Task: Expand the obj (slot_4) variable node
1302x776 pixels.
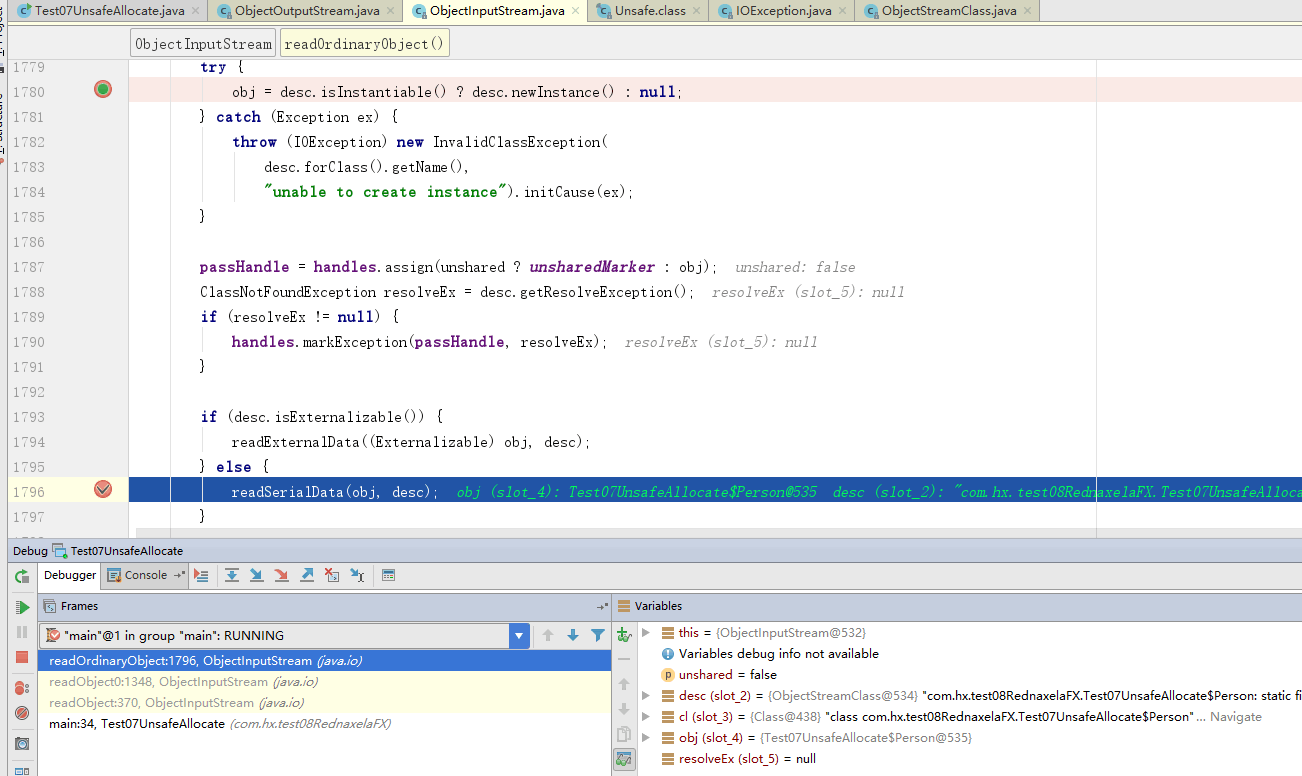Action: (x=646, y=738)
